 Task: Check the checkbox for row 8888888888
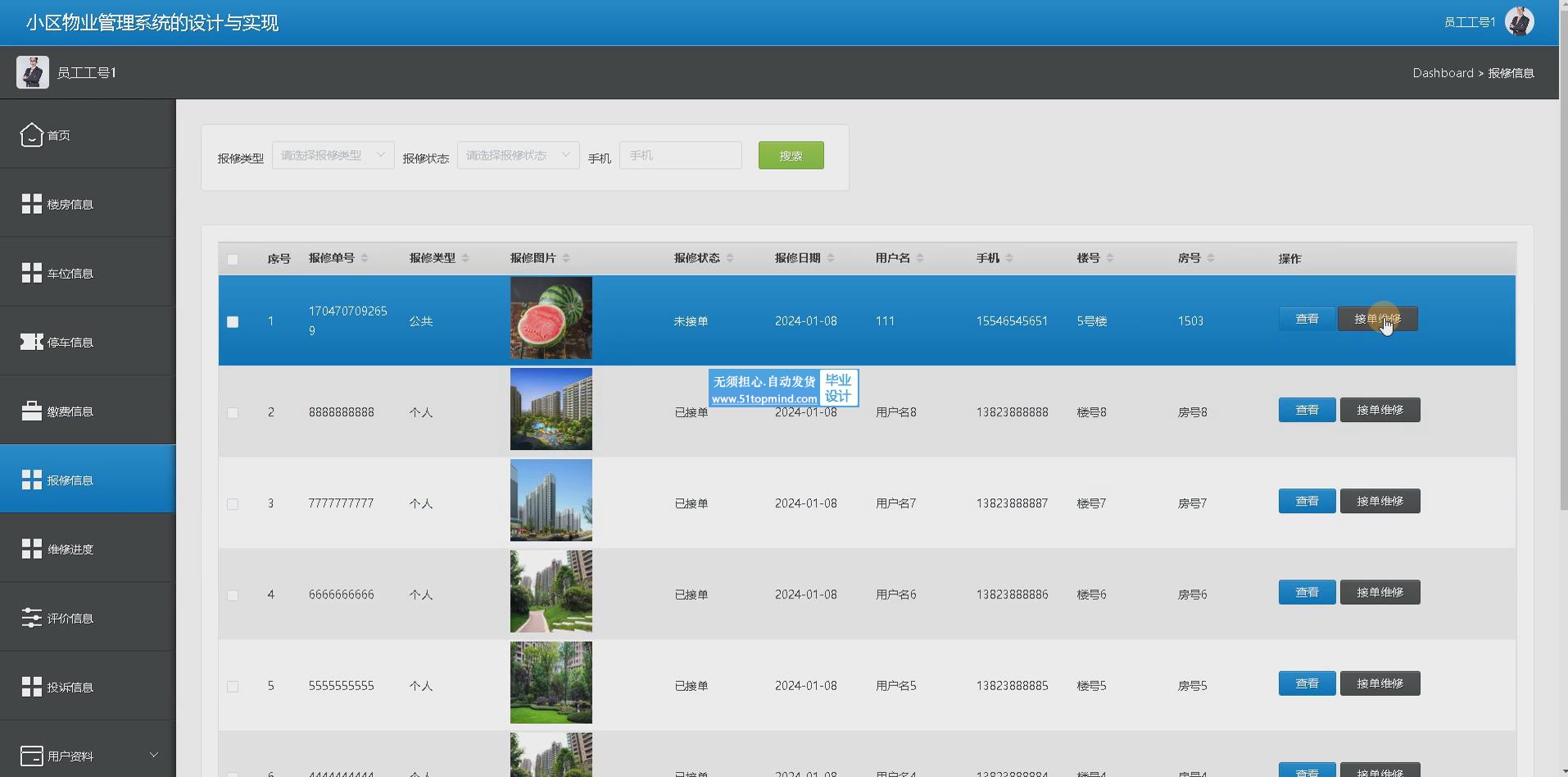(x=233, y=413)
